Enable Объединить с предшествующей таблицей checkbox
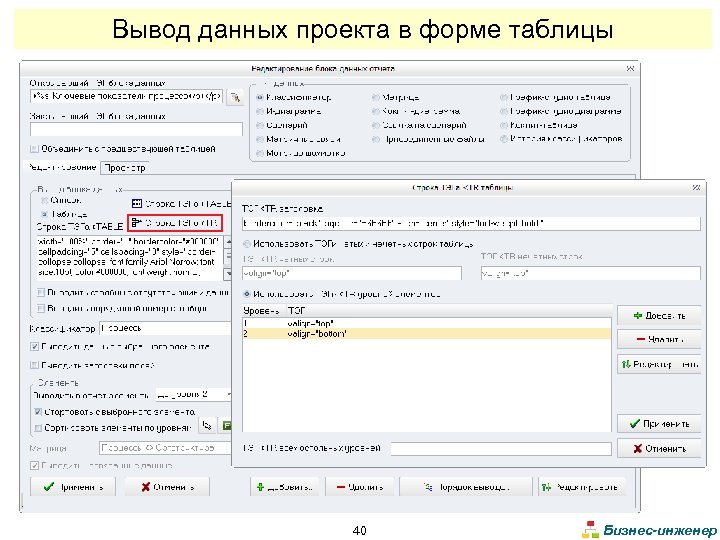 tap(34, 149)
